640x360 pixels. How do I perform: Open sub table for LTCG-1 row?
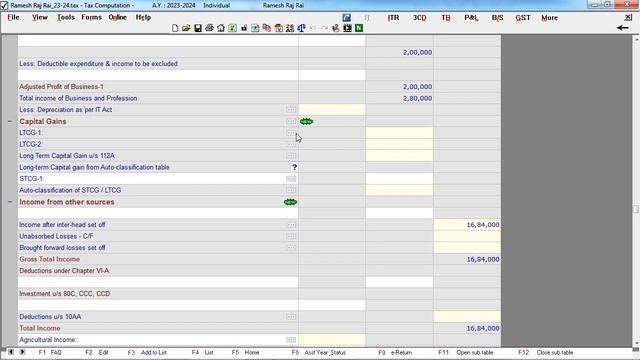tap(291, 133)
